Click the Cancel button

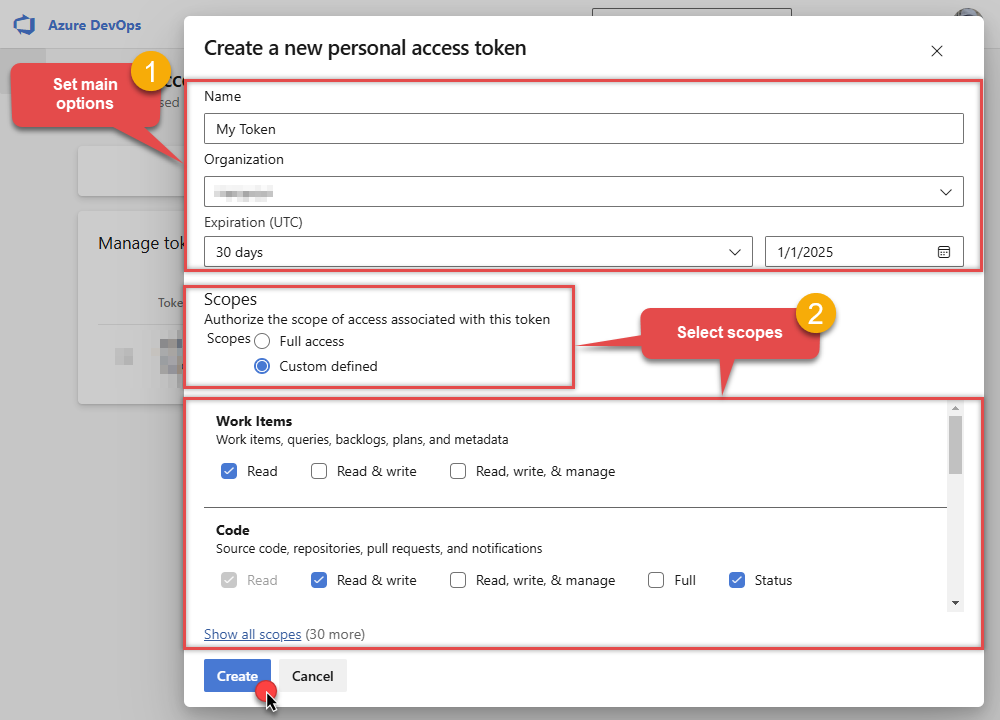312,676
